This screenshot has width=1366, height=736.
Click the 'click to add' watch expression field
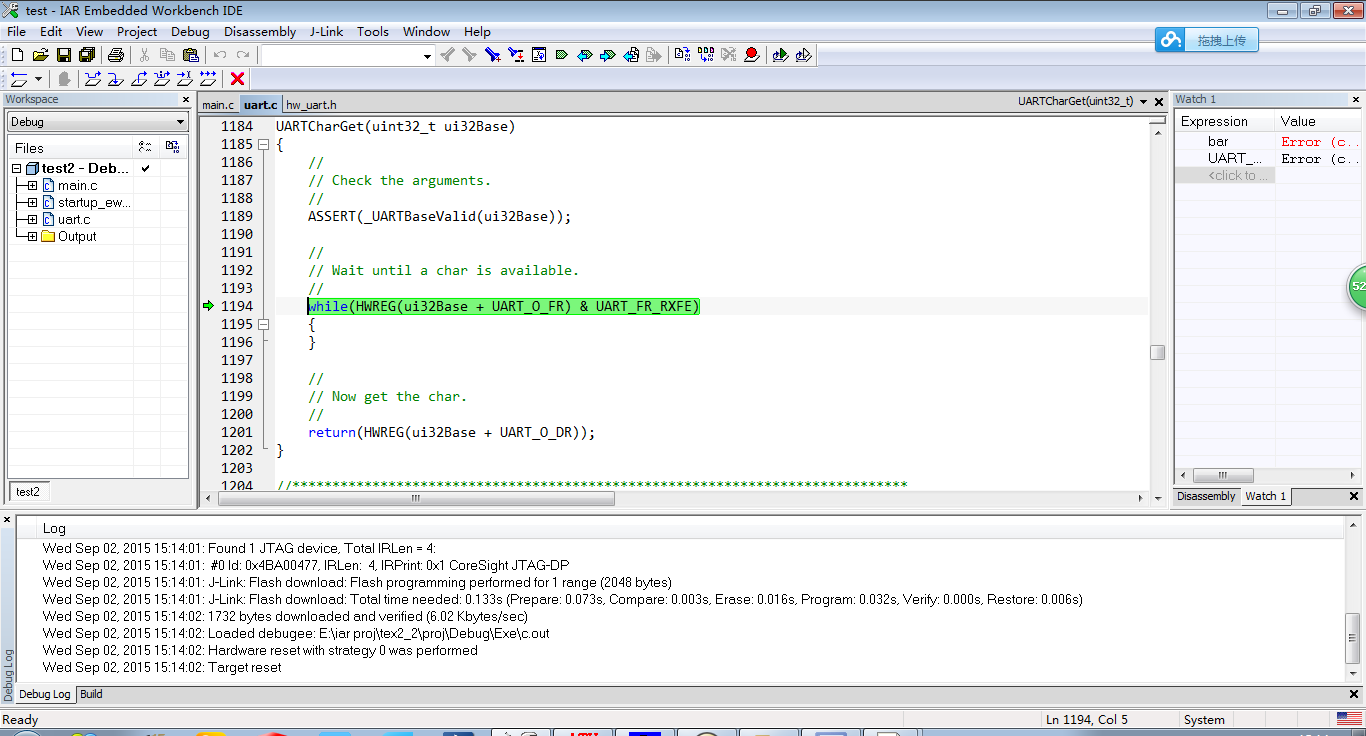point(1225,175)
